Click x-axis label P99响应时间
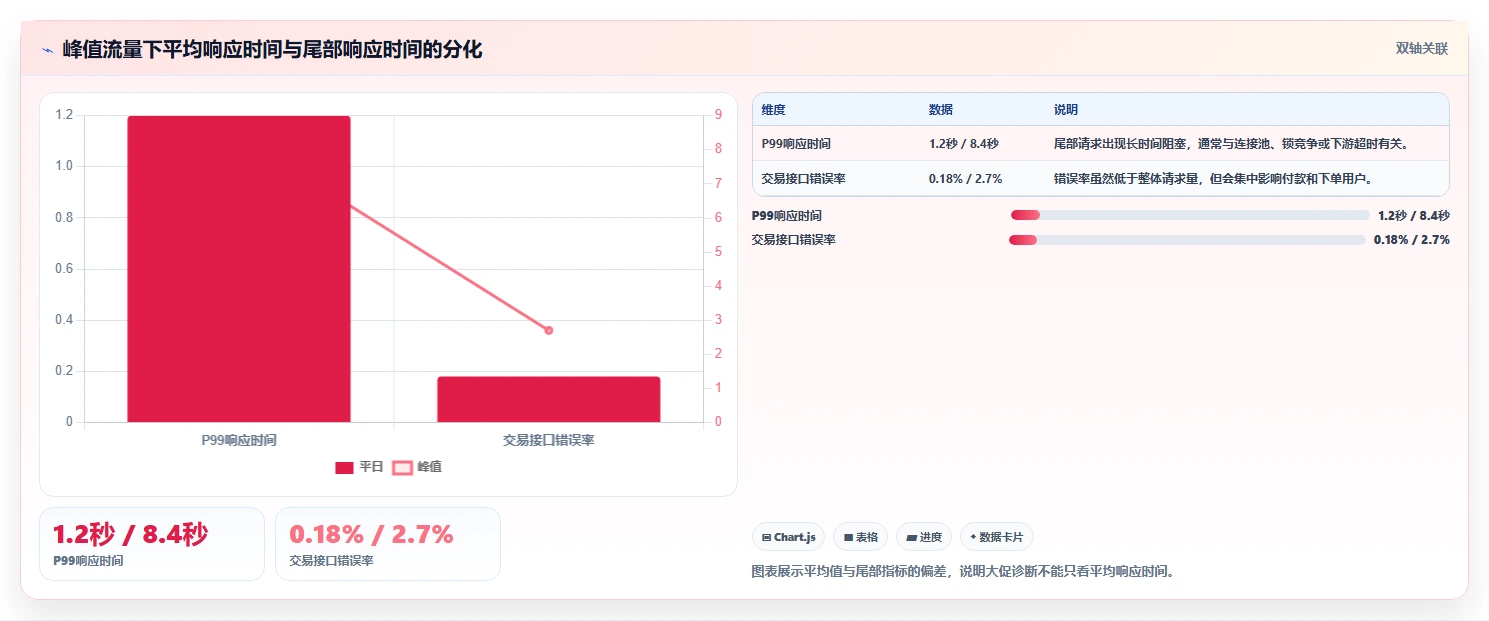The width and height of the screenshot is (1489, 621). pyautogui.click(x=239, y=440)
